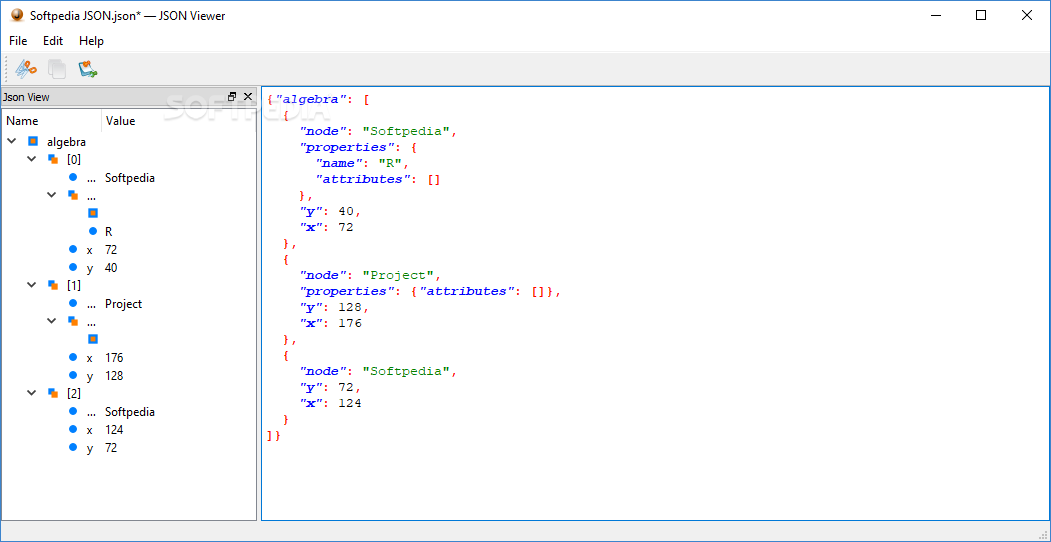Click the value 124 in the tree
The image size is (1051, 542).
(x=115, y=429)
